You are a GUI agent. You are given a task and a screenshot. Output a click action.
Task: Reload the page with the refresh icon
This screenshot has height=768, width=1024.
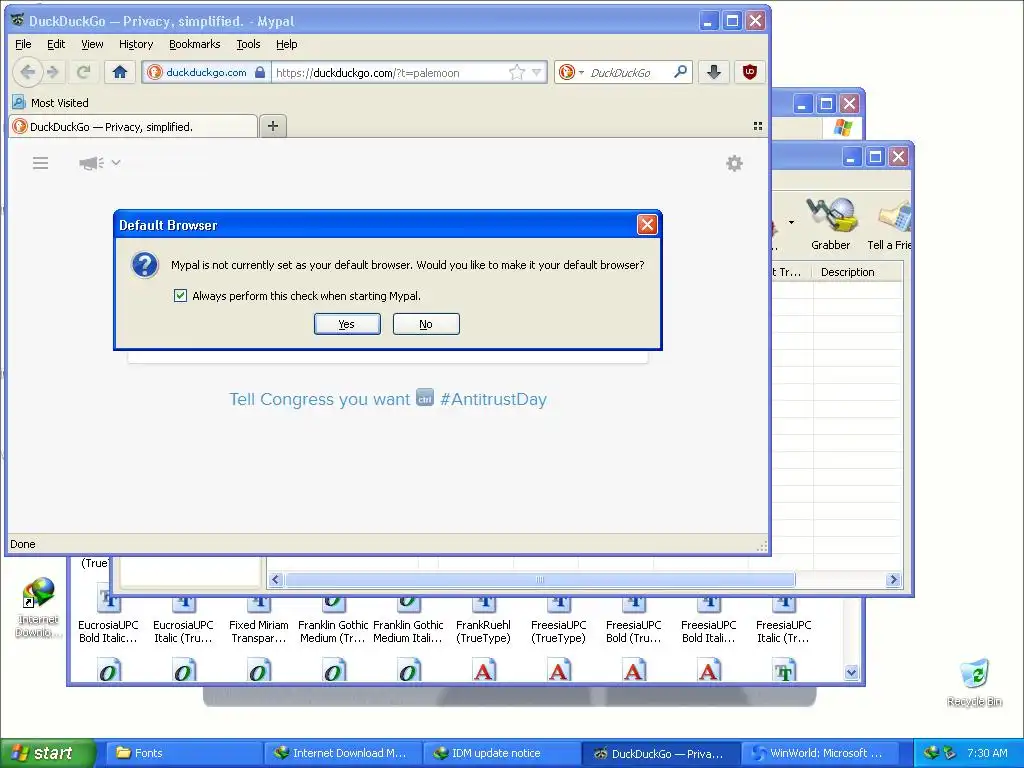(x=83, y=72)
